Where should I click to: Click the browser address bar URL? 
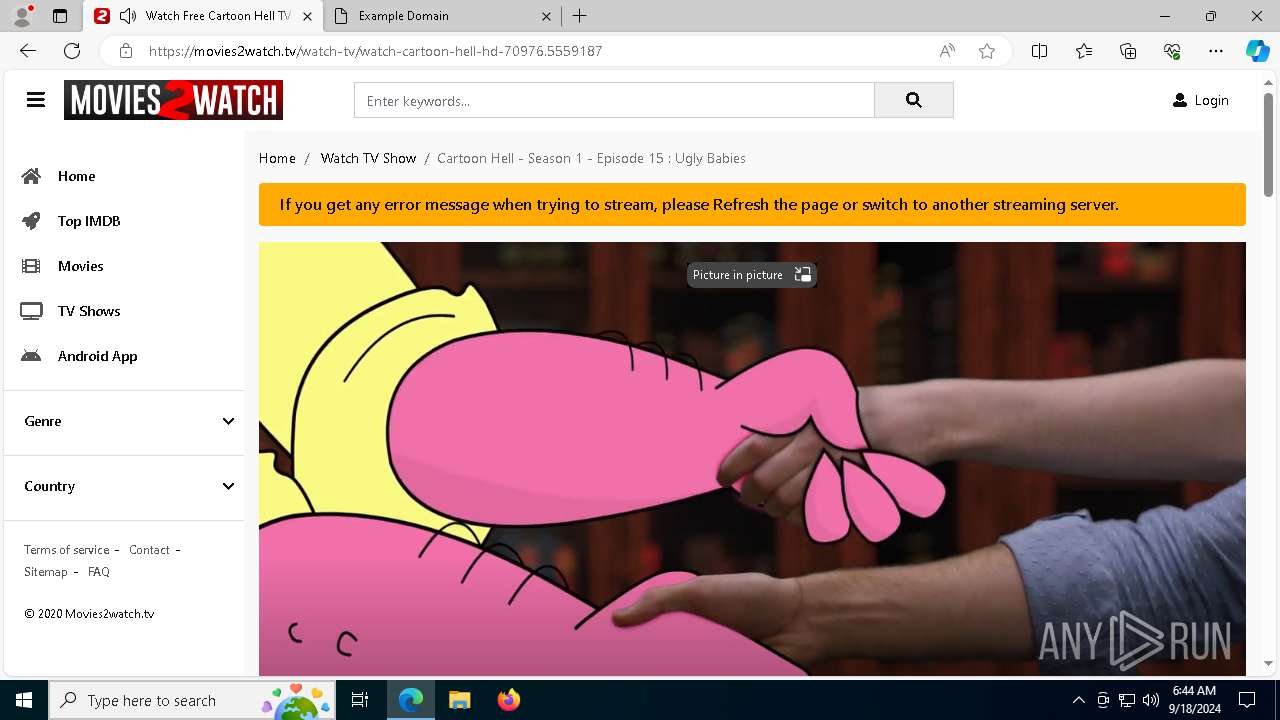pyautogui.click(x=375, y=51)
